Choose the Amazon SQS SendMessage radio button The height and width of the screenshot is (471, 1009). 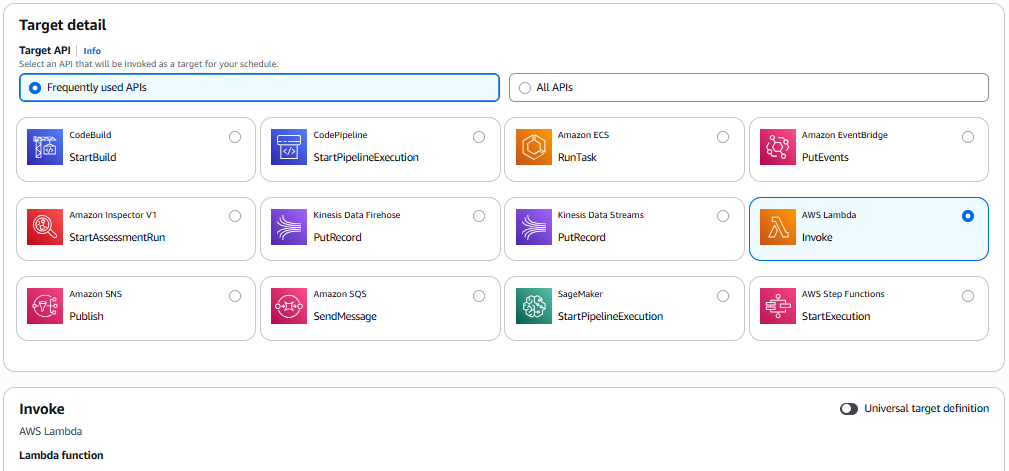[x=479, y=296]
